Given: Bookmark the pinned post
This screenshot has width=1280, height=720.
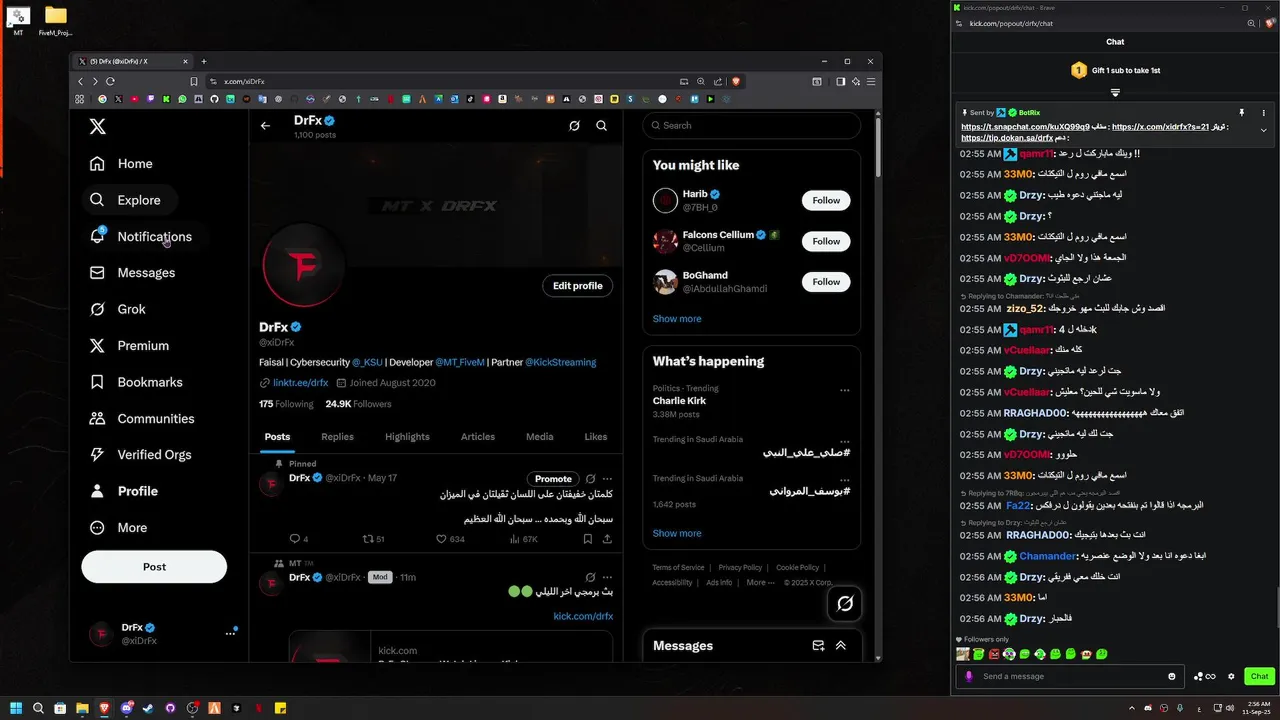Looking at the screenshot, I should click(x=588, y=539).
